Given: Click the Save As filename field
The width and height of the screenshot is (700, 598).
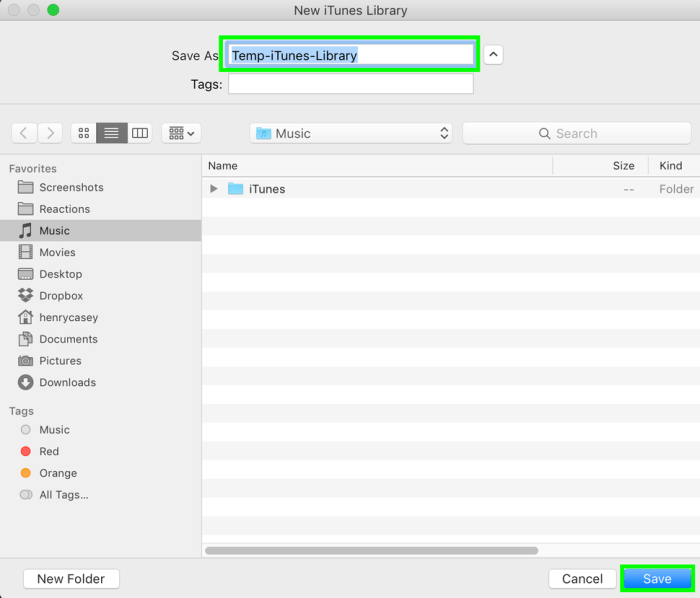Looking at the screenshot, I should pos(350,55).
